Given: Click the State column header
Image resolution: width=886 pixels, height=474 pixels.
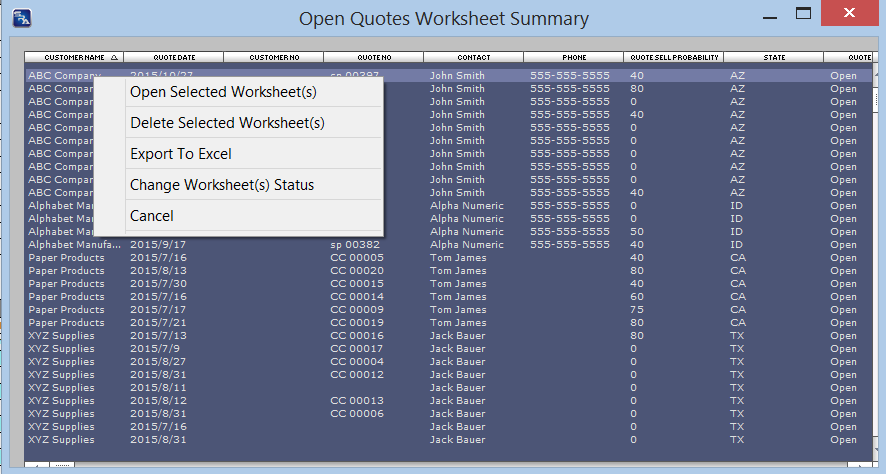Looking at the screenshot, I should [773, 58].
